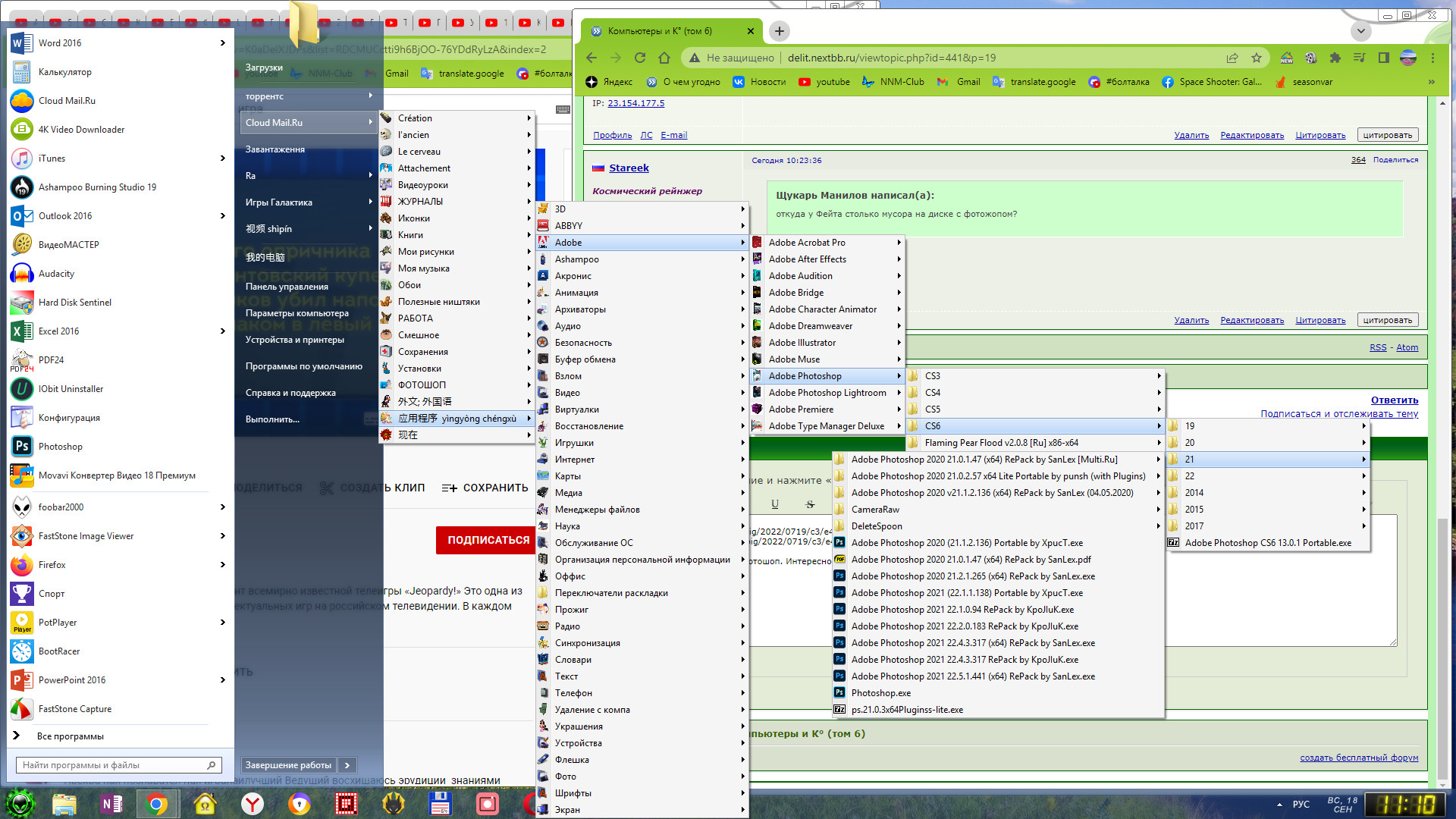Click the RSS link

click(1378, 347)
